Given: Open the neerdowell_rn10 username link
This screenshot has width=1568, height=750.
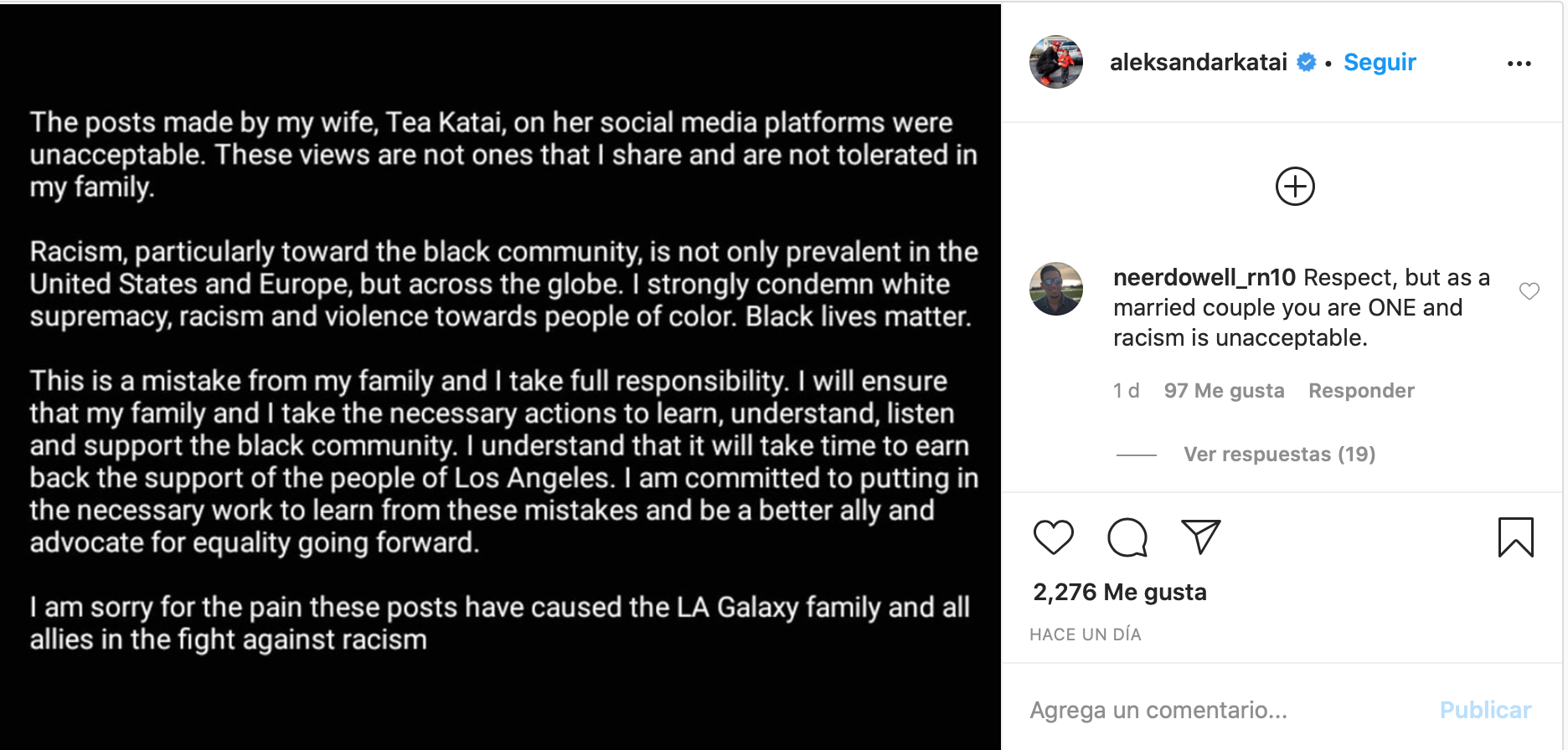Looking at the screenshot, I should [x=1204, y=278].
